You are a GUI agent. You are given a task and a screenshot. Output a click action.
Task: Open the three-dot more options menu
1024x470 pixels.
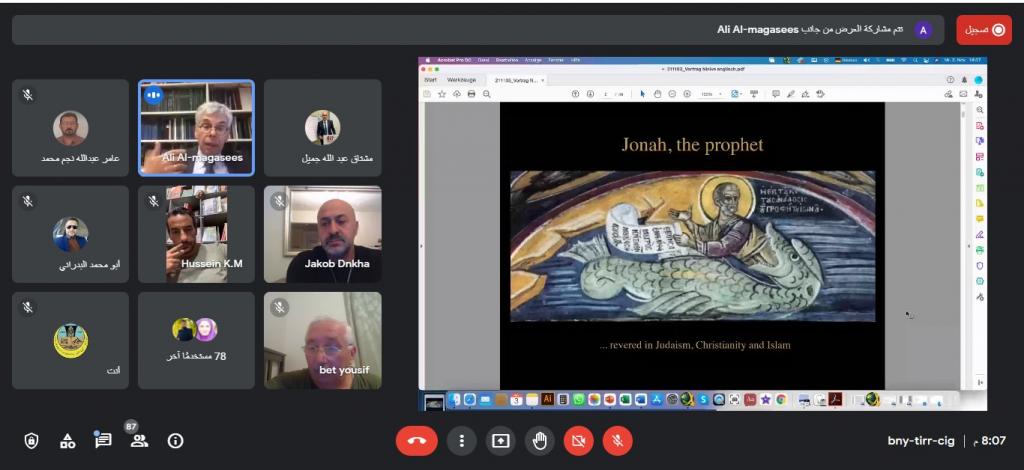click(461, 440)
